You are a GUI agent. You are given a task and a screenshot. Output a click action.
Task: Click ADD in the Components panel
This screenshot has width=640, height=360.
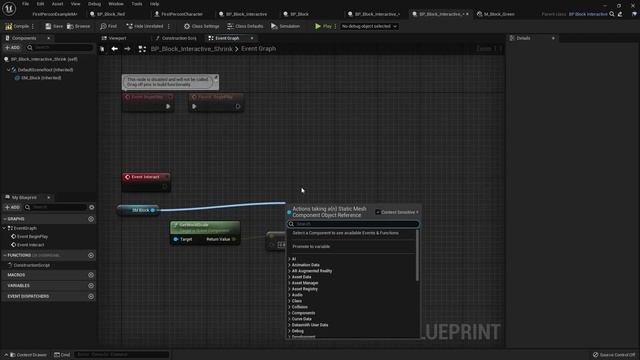click(x=12, y=48)
